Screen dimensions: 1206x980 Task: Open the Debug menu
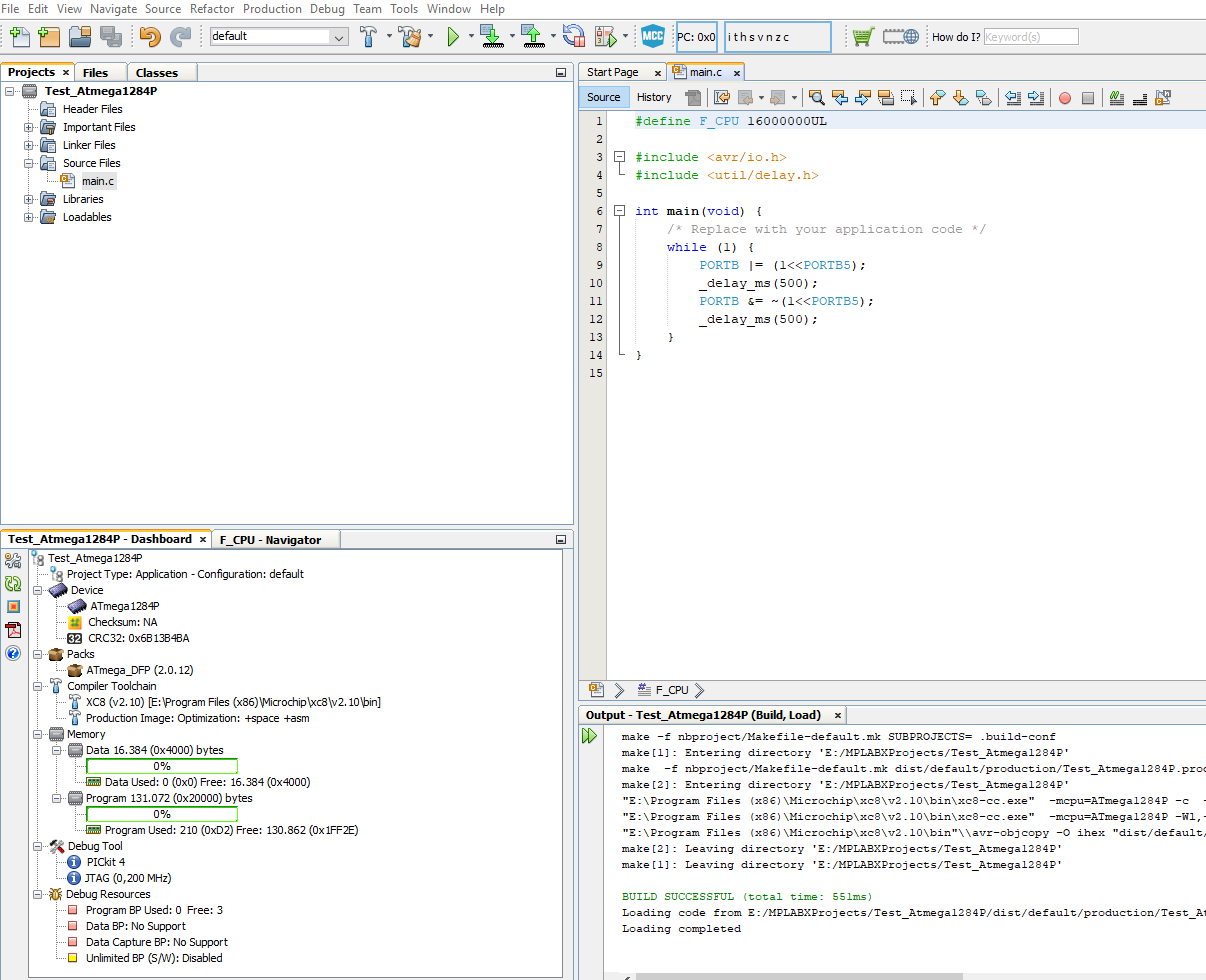[x=327, y=9]
